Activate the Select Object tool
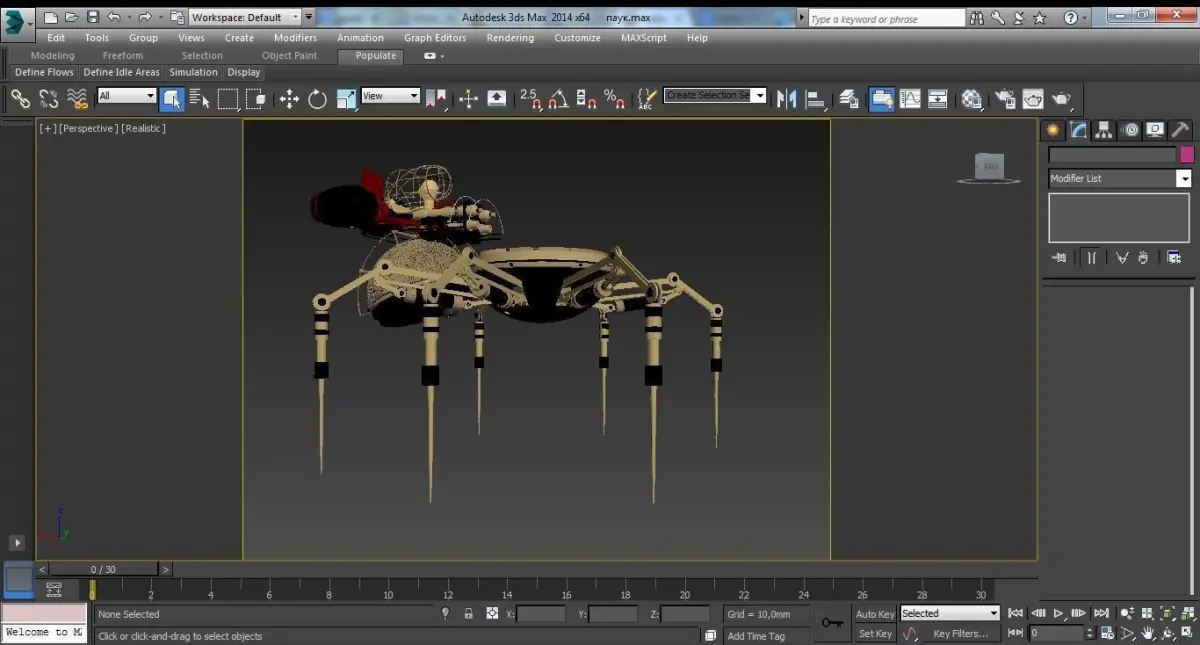The image size is (1200, 645). (x=172, y=98)
